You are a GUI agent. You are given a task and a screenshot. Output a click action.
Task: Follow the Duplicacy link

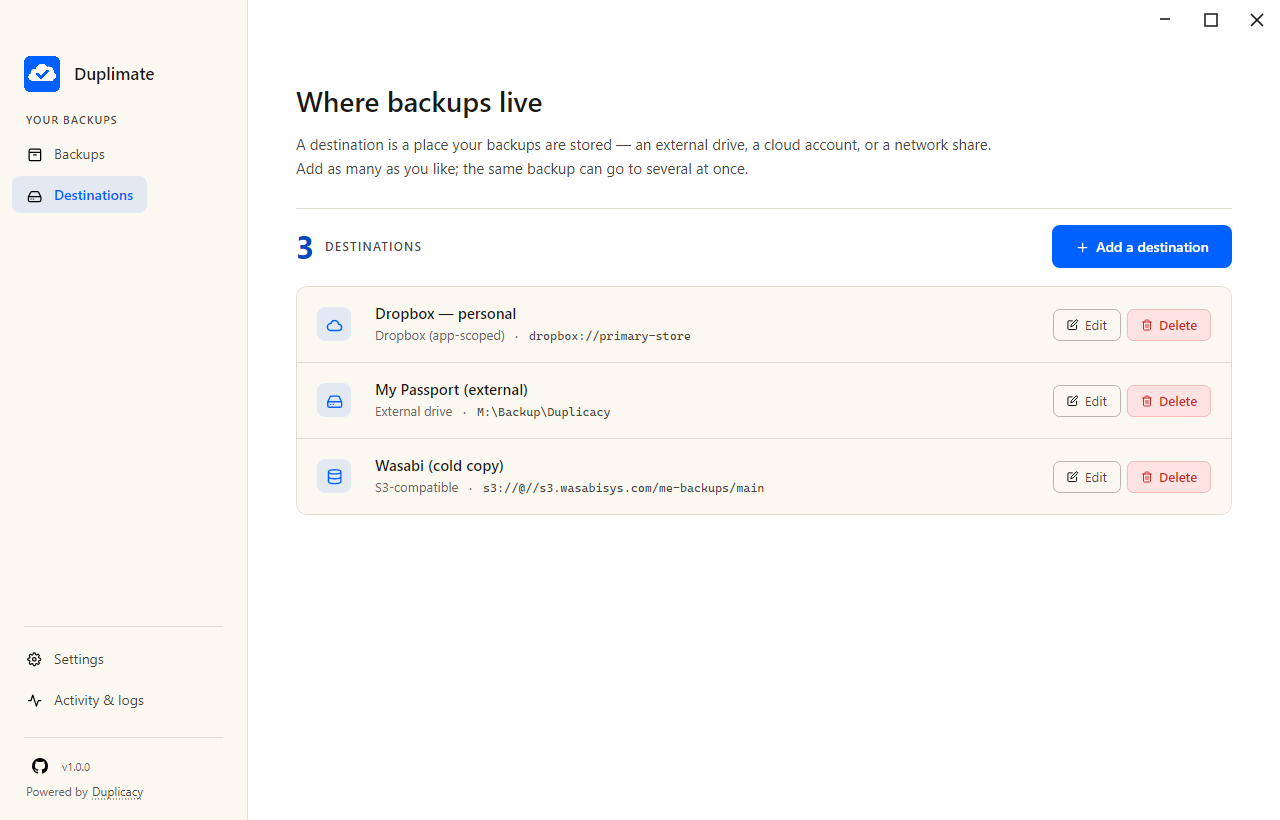117,792
